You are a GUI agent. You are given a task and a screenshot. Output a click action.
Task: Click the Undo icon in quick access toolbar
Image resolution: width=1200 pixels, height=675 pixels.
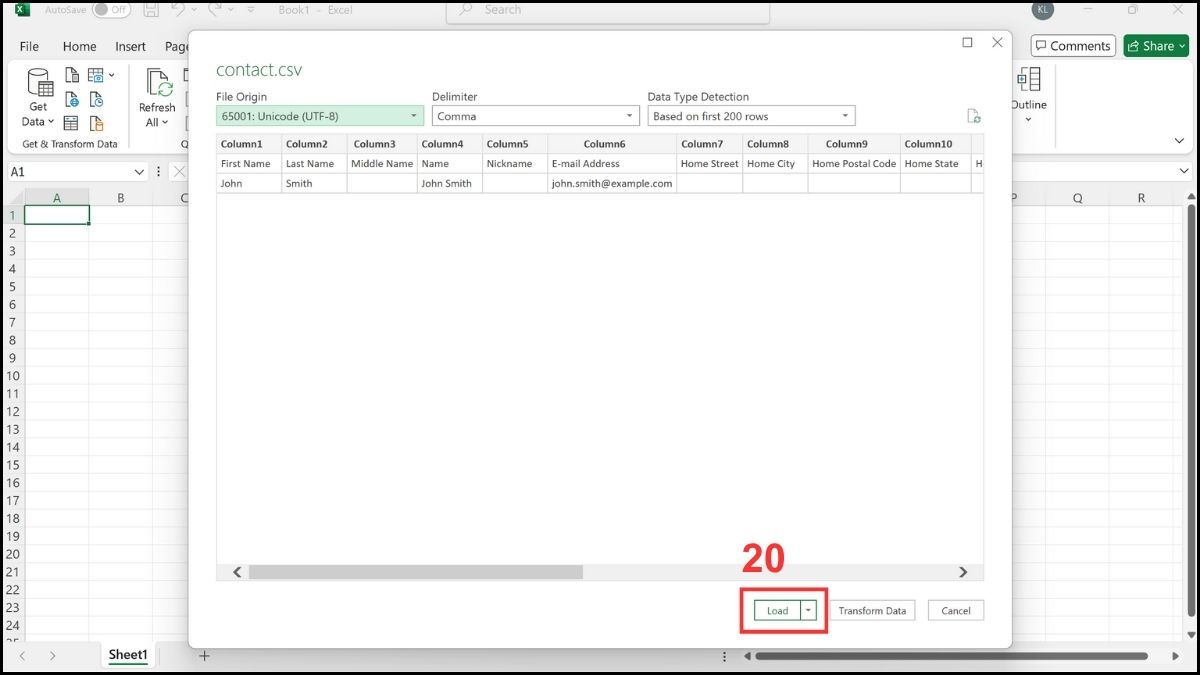(177, 9)
